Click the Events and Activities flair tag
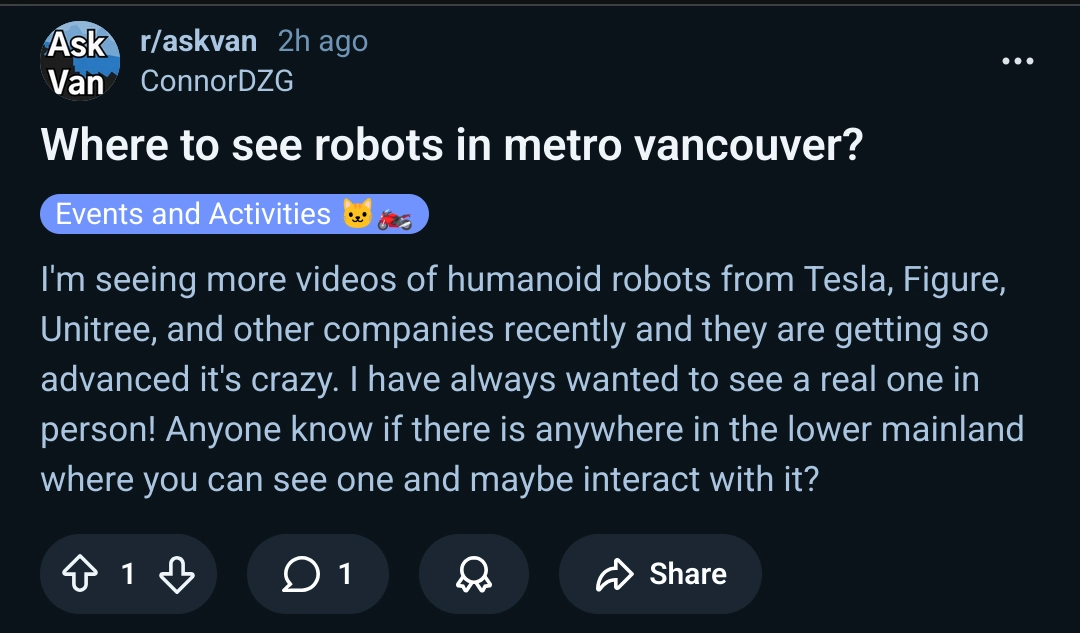Screen dimensions: 1080x633 coord(235,213)
